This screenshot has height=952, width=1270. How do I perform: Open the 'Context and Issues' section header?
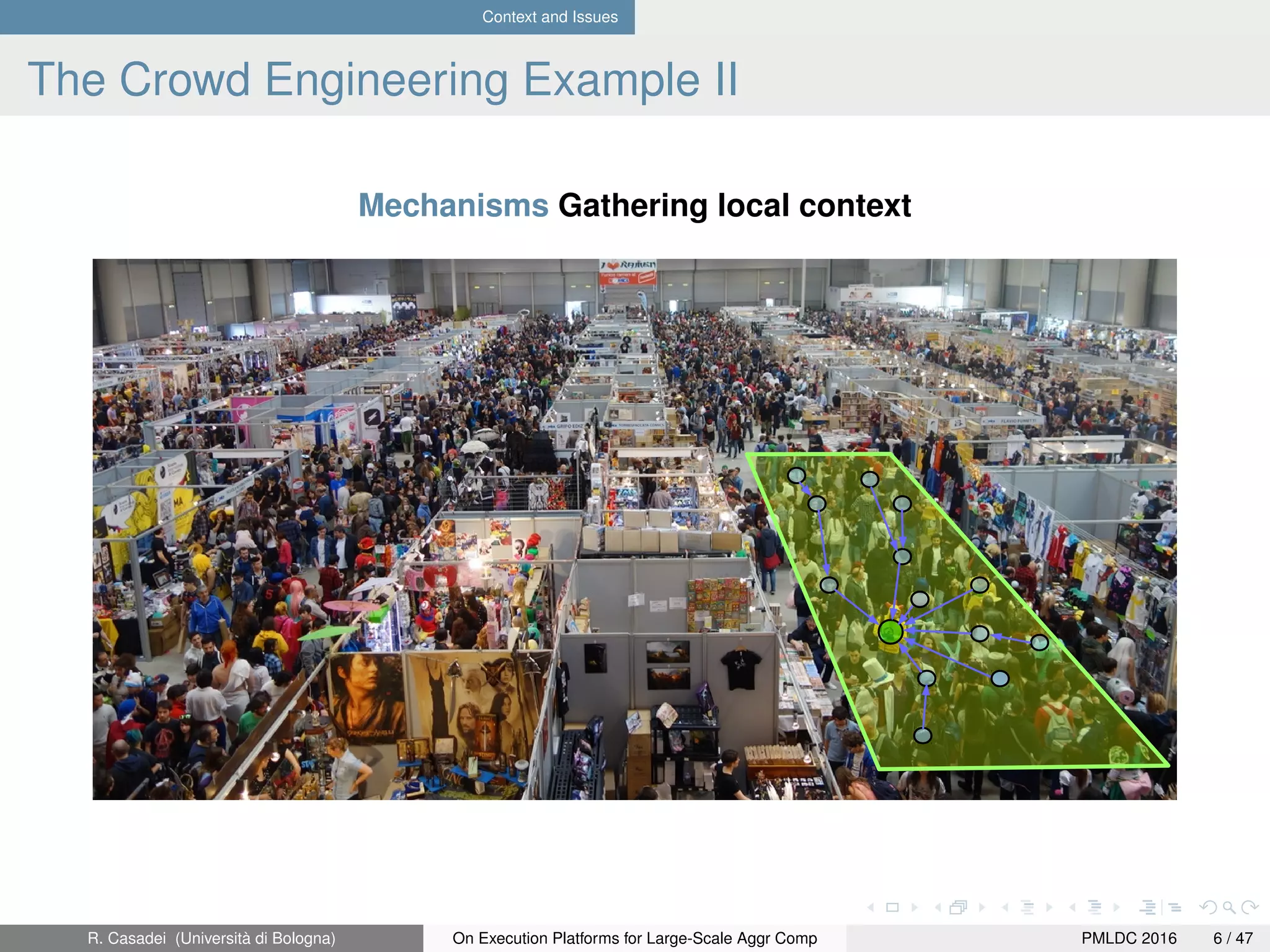click(x=550, y=17)
